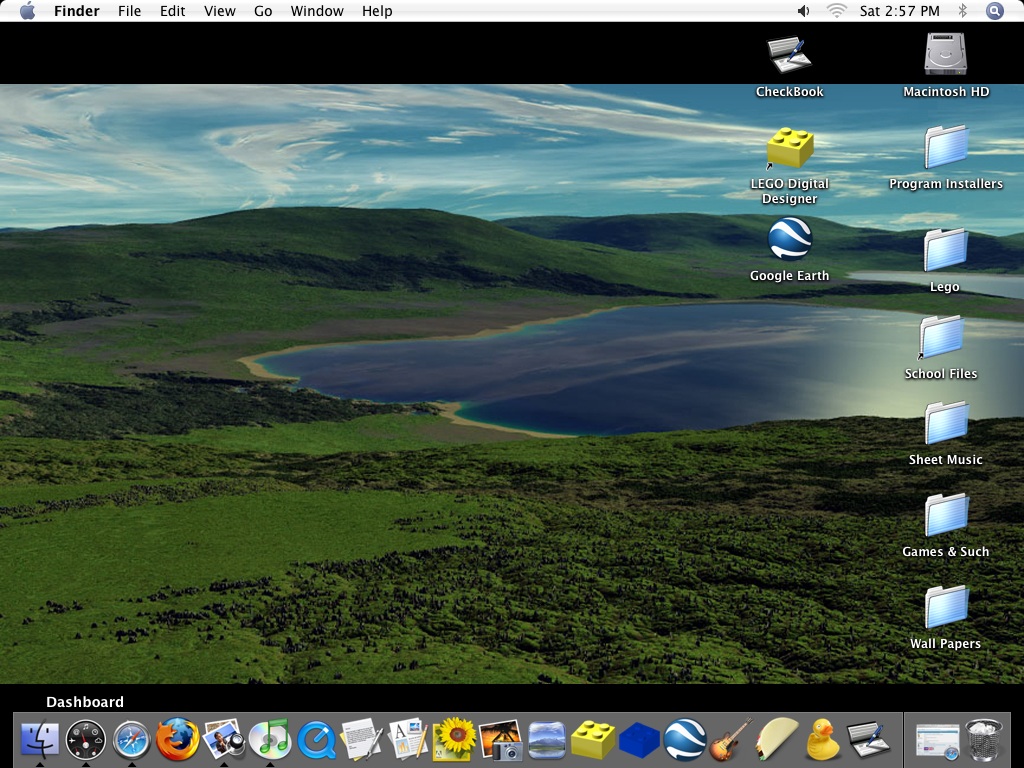This screenshot has width=1024, height=768.
Task: Launch GarageBand from the Dock
Action: 728,740
